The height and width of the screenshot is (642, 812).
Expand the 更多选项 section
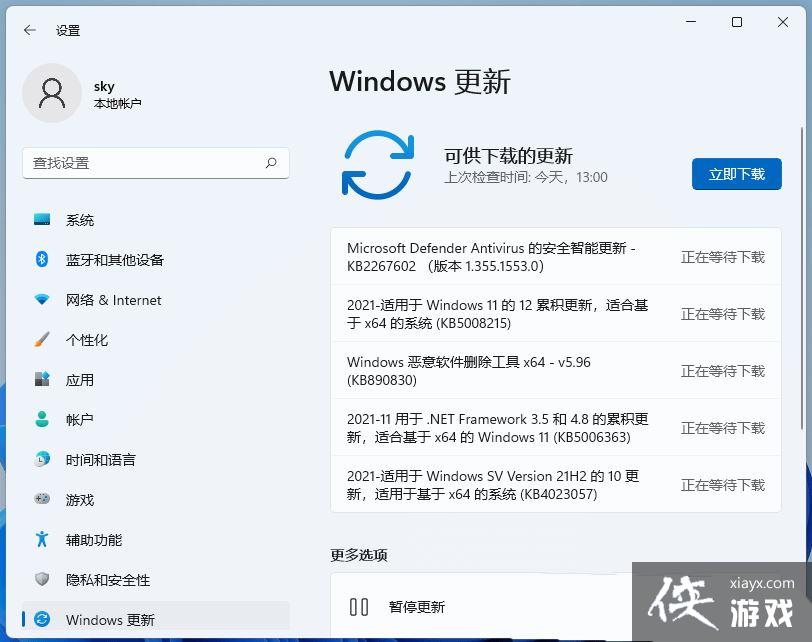pos(358,555)
